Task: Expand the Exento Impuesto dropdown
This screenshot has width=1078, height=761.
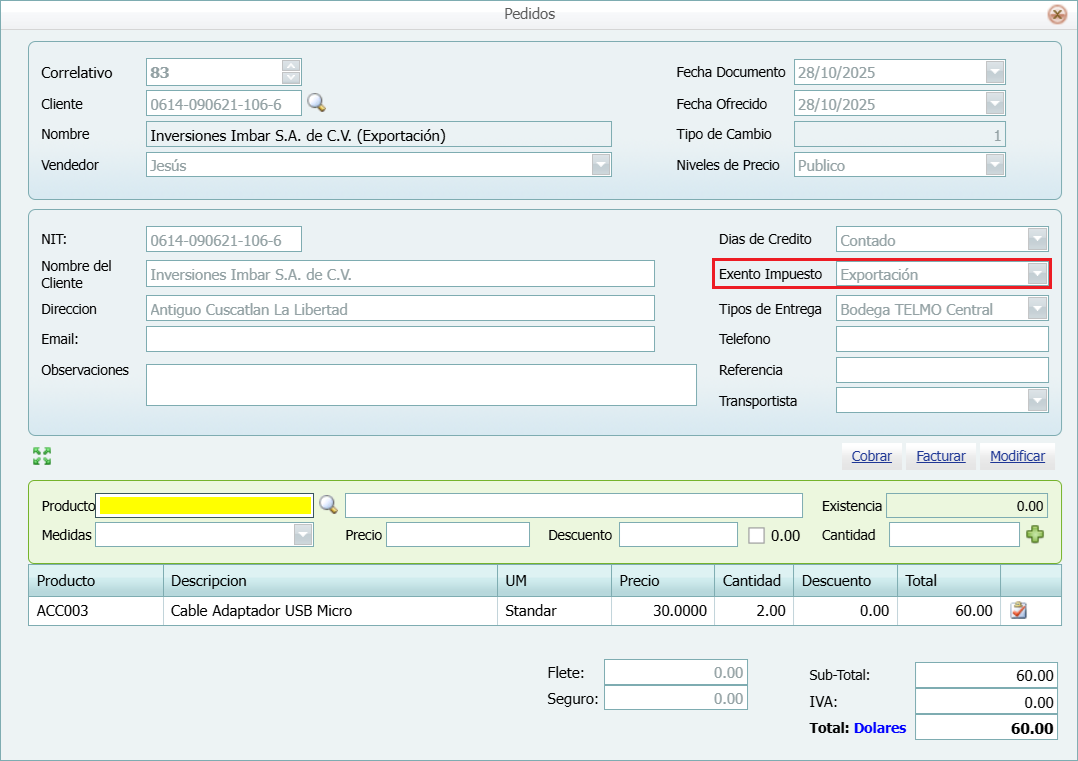Action: click(1038, 274)
